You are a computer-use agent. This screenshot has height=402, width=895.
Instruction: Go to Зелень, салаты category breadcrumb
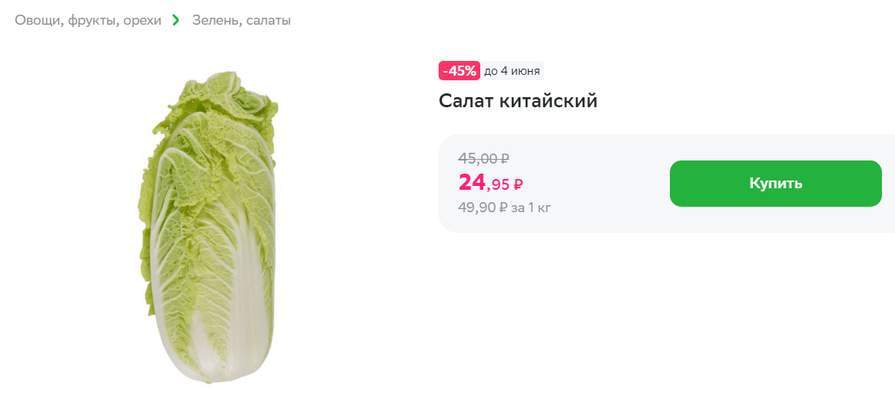pos(241,21)
